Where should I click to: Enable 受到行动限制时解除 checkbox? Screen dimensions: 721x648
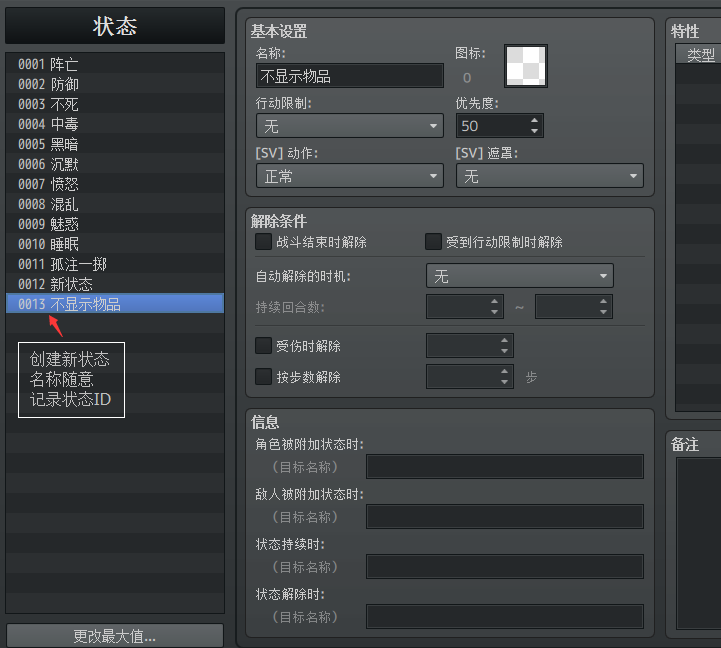point(433,241)
